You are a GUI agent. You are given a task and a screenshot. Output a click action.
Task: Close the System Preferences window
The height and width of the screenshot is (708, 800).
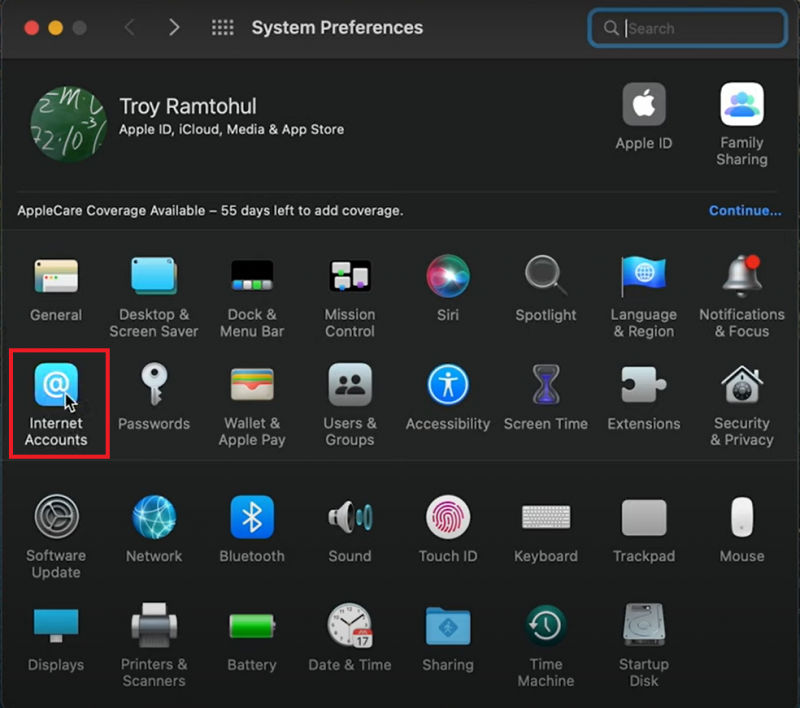tap(32, 28)
